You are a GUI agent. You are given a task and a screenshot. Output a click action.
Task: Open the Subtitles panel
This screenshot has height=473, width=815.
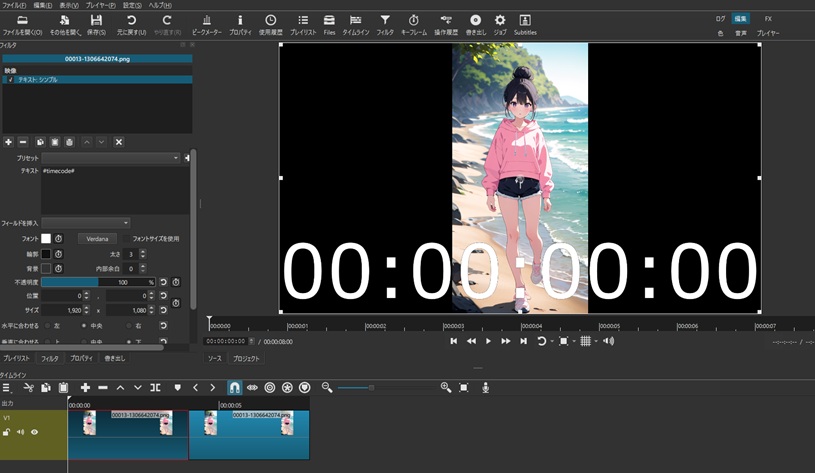(x=525, y=24)
